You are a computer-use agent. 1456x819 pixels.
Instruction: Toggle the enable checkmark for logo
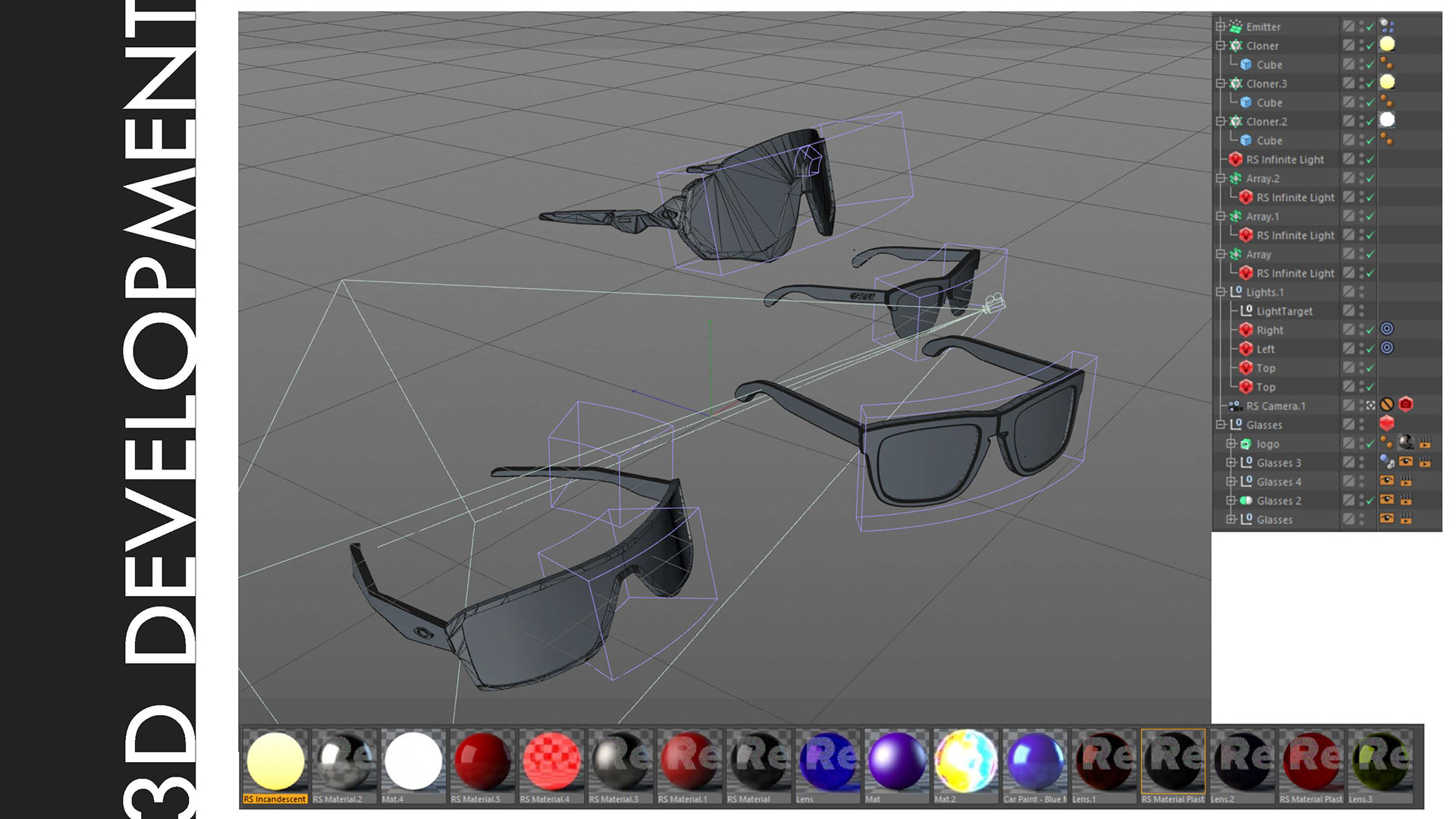[x=1370, y=444]
